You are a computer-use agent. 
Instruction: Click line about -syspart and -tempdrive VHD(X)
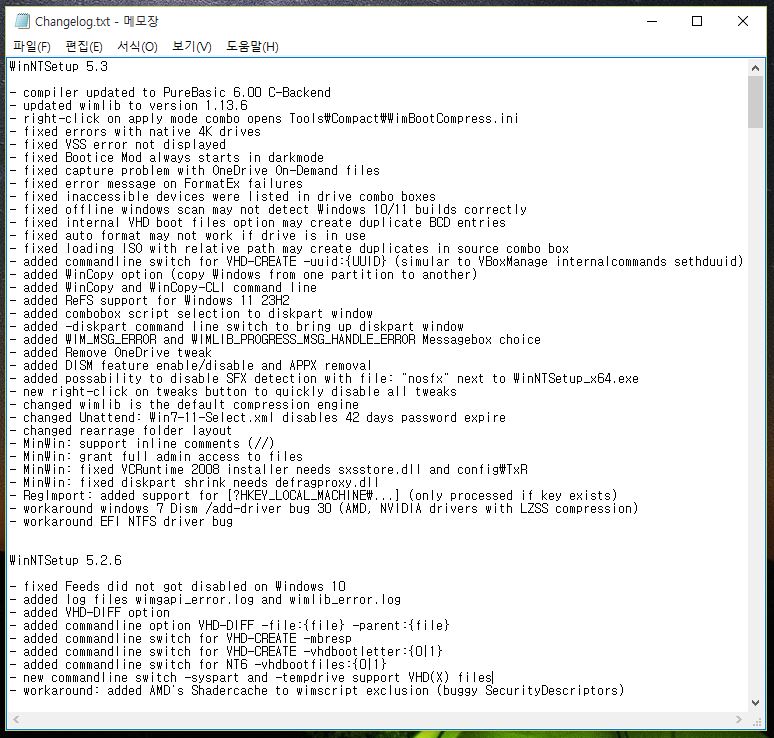coord(251,677)
